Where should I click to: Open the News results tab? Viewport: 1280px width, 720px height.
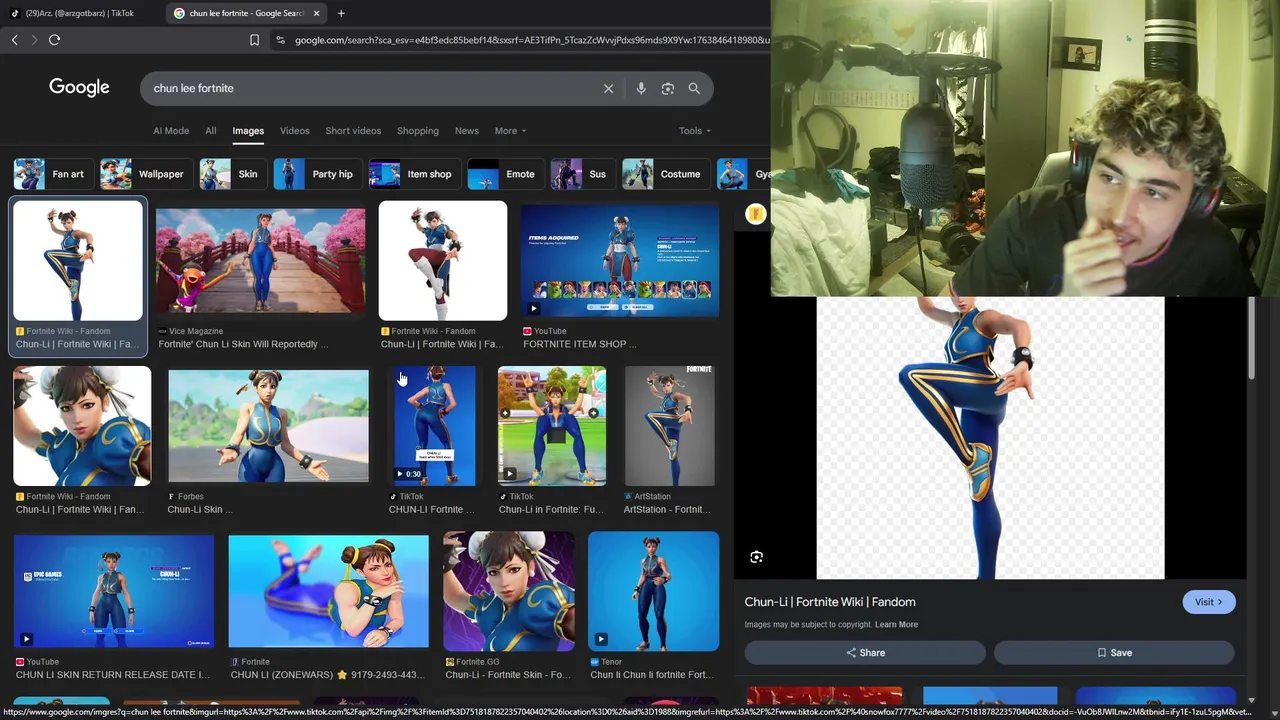[467, 131]
